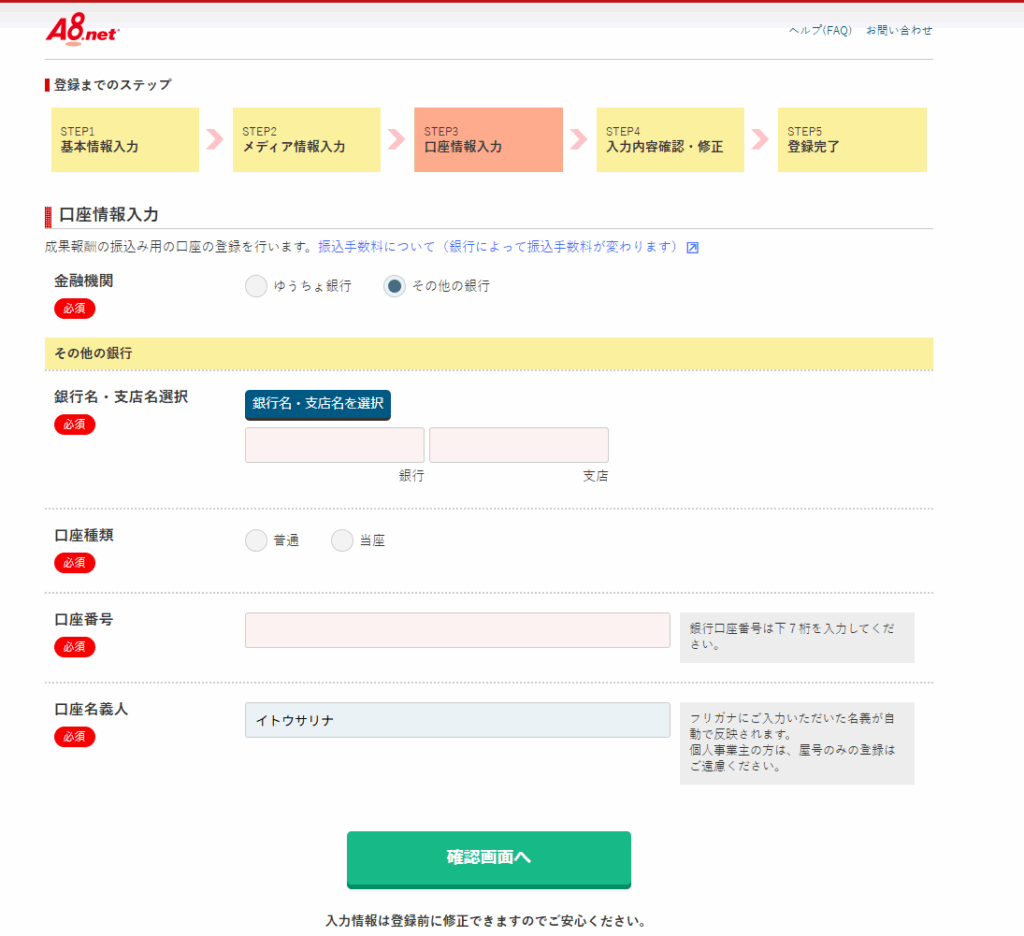Click the 口座名義人 field showing イトウサリナ
1024x936 pixels.
click(457, 720)
